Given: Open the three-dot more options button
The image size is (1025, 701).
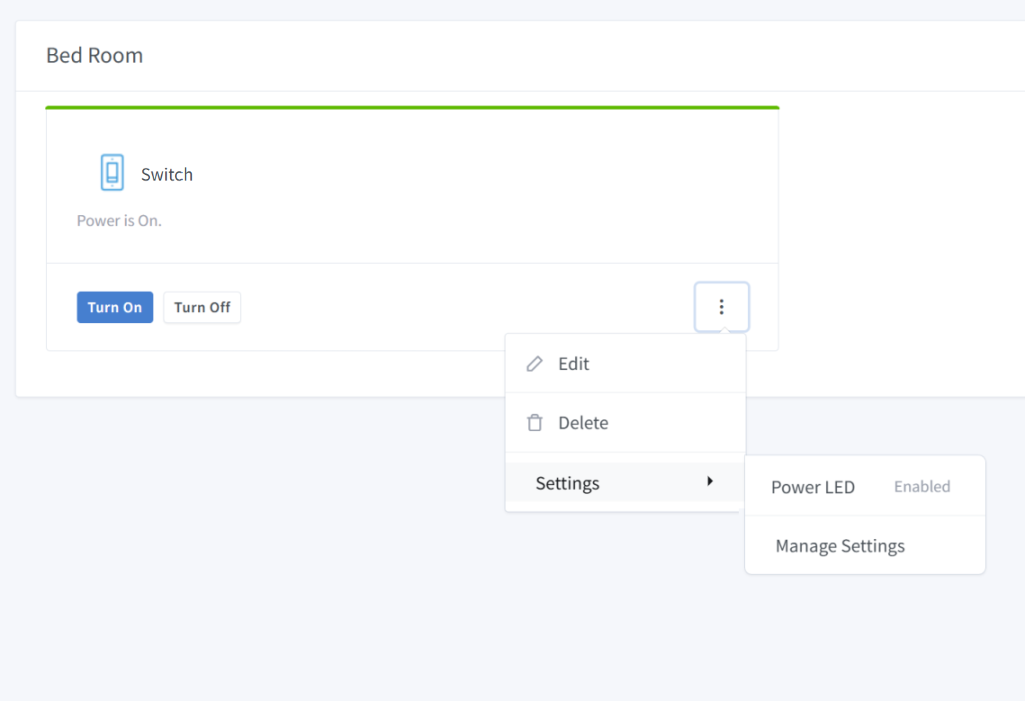Looking at the screenshot, I should pos(721,307).
